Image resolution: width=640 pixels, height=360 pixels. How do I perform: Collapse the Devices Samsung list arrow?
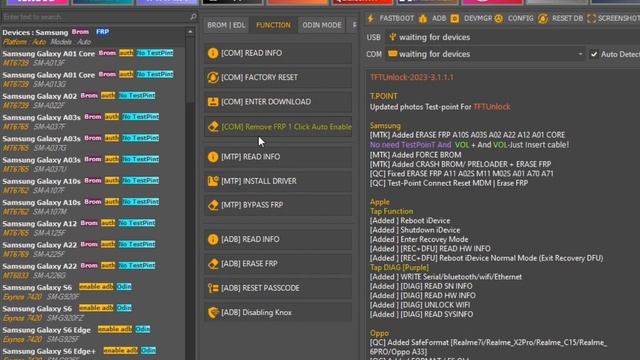tap(190, 32)
